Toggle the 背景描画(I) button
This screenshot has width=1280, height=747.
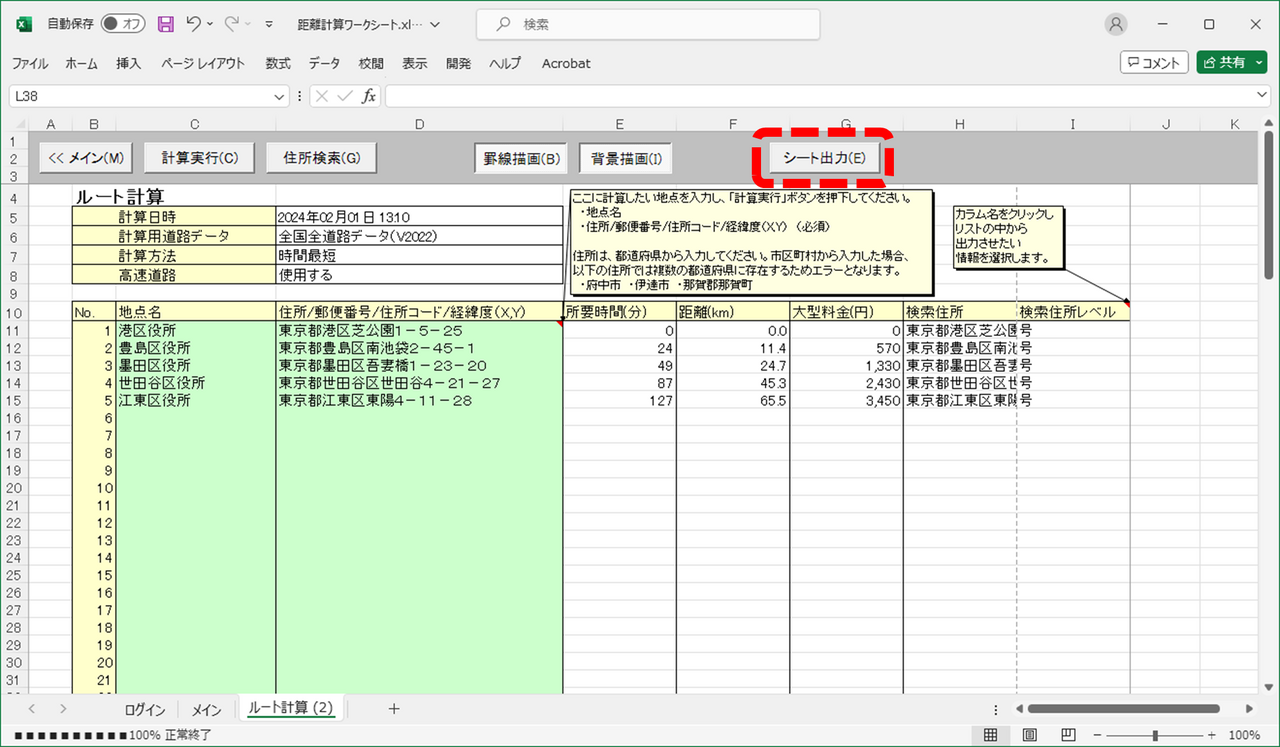tap(625, 158)
